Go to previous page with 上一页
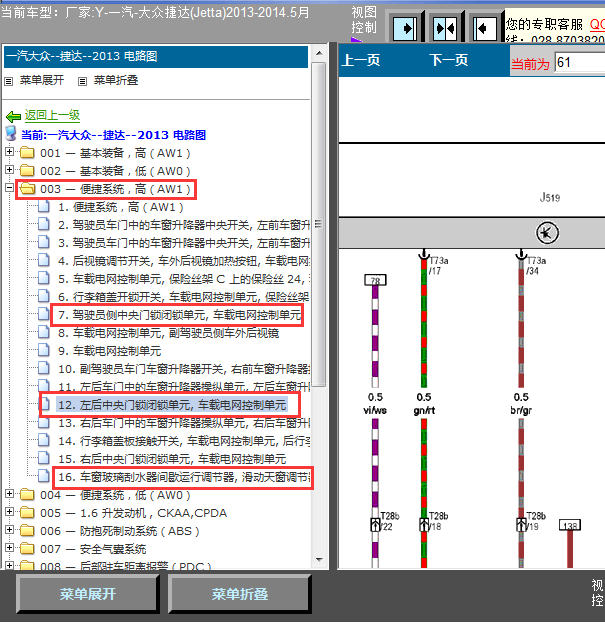This screenshot has height=624, width=605. pos(361,60)
